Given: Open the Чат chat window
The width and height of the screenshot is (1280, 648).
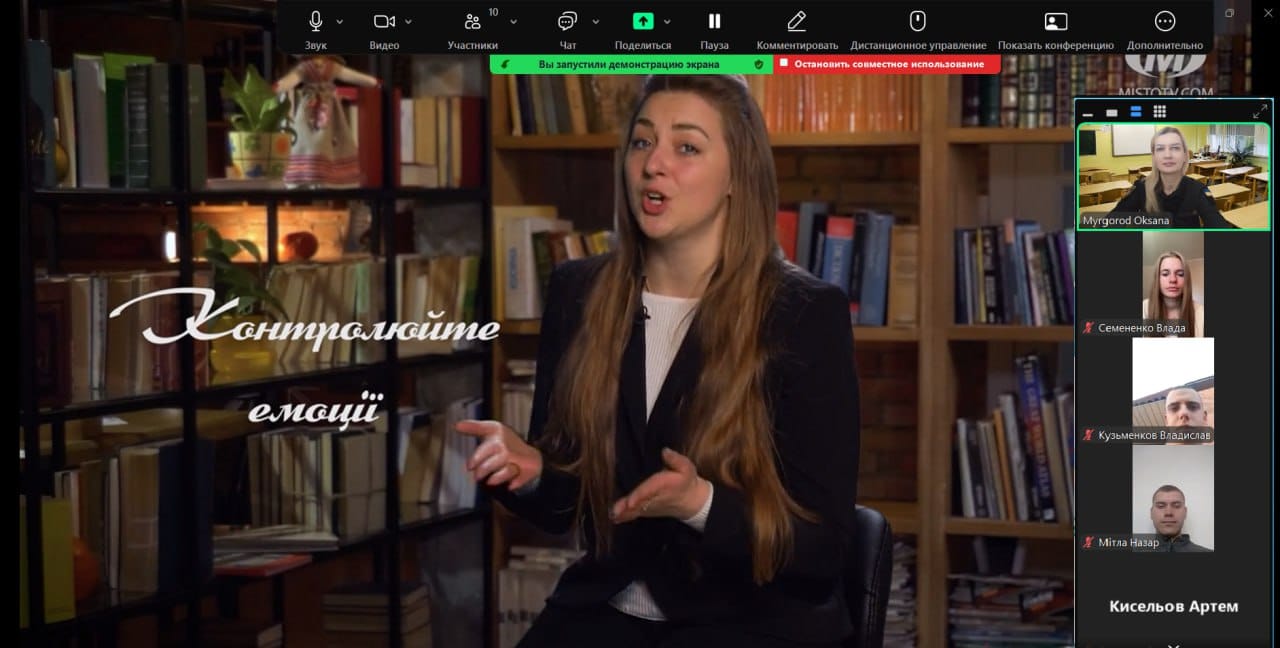Looking at the screenshot, I should 568,22.
